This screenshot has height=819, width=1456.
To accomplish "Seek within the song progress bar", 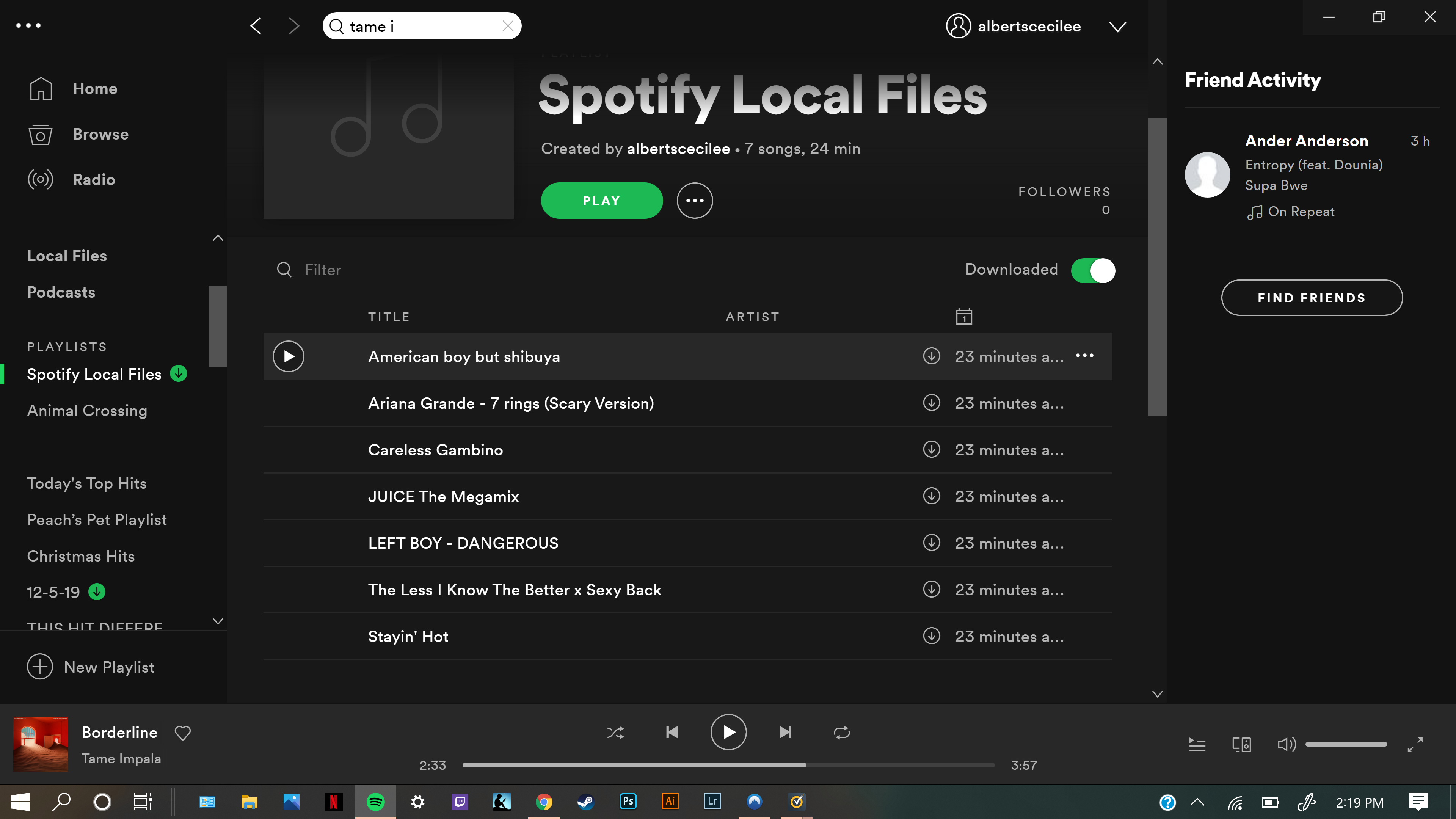I will [728, 765].
